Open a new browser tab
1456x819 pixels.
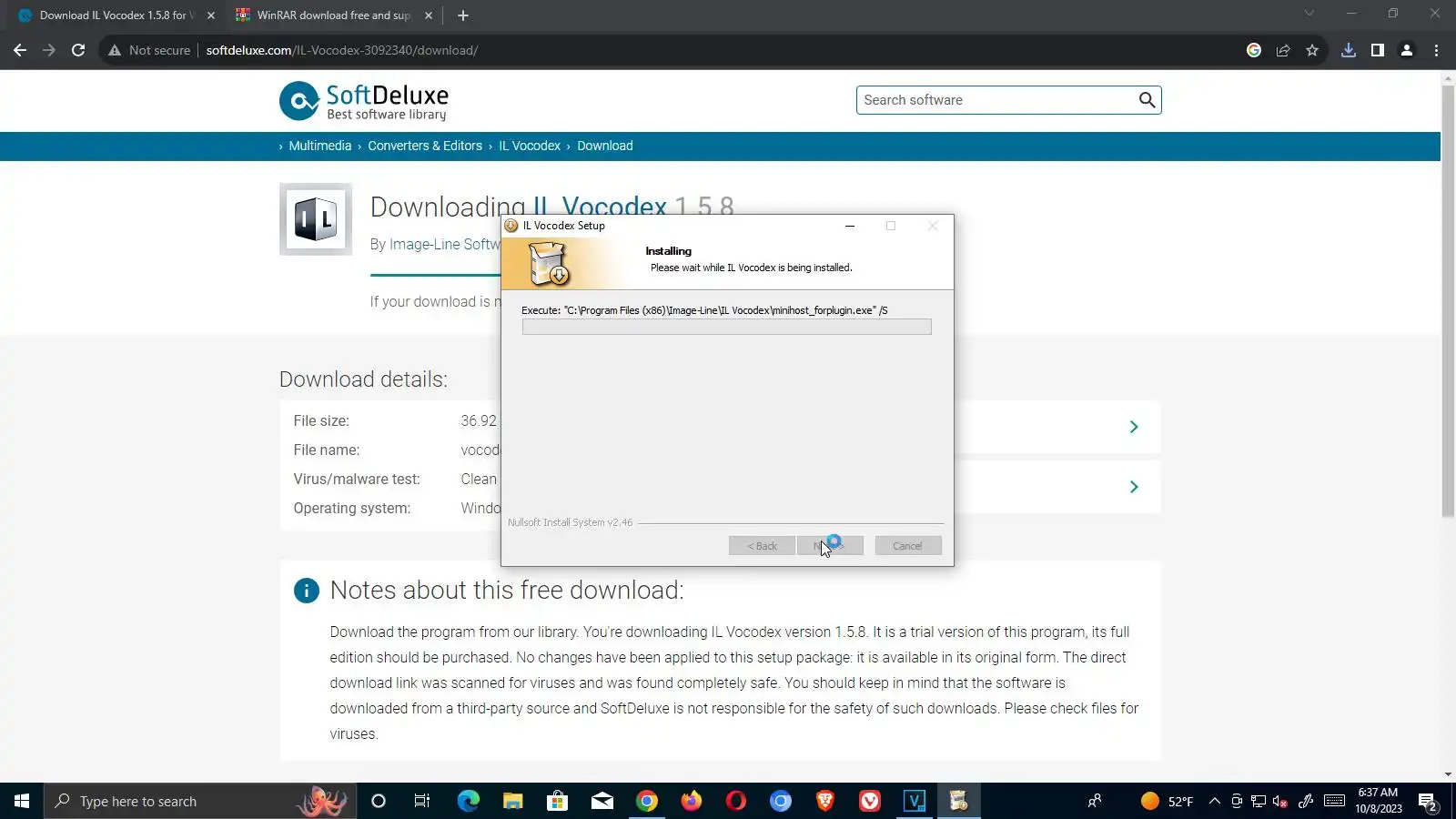click(x=463, y=15)
